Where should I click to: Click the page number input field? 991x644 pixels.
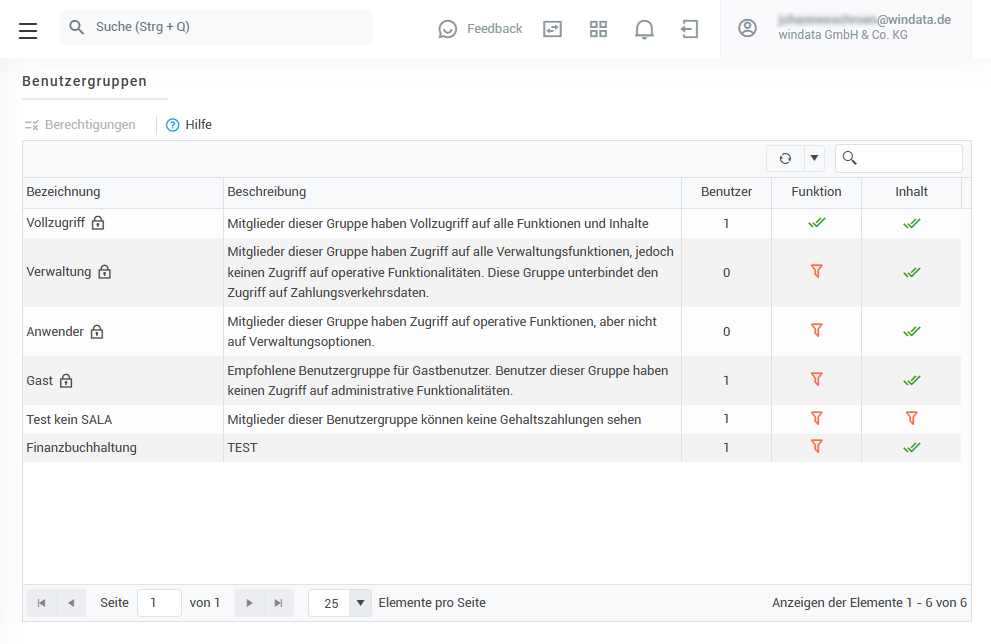159,603
